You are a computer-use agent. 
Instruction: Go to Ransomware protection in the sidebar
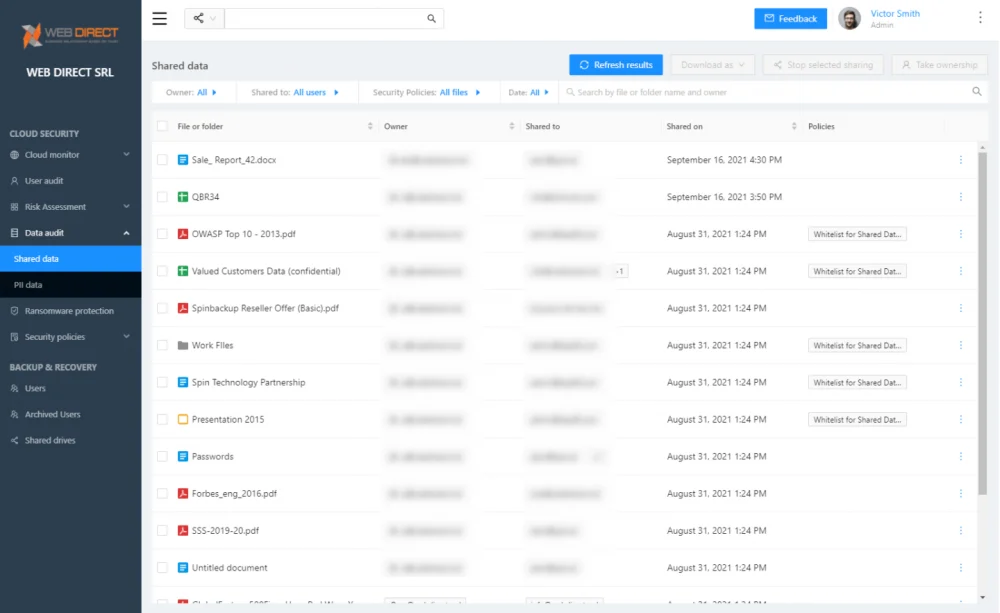tap(70, 311)
